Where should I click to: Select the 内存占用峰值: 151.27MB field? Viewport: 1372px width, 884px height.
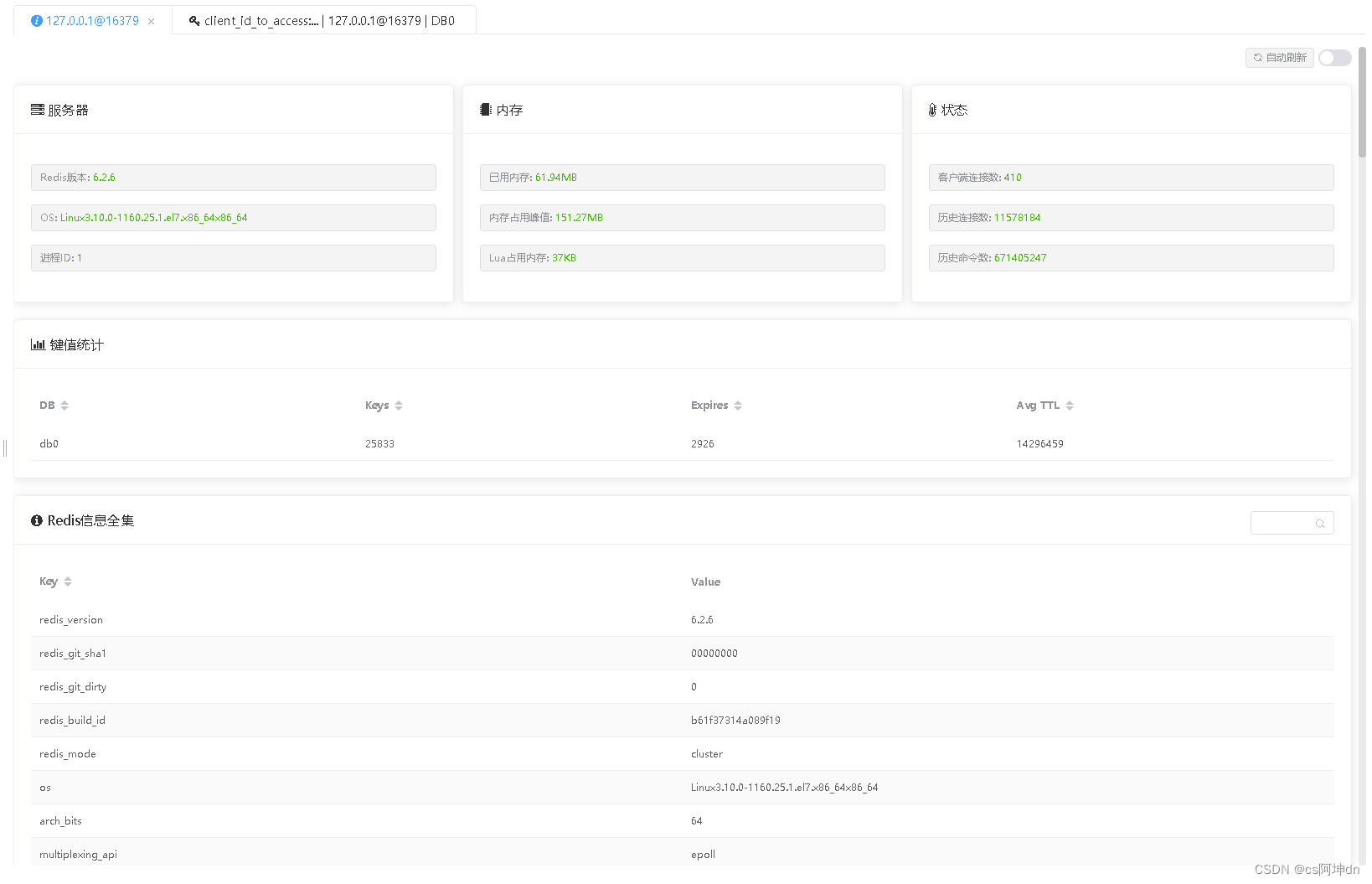(x=683, y=218)
